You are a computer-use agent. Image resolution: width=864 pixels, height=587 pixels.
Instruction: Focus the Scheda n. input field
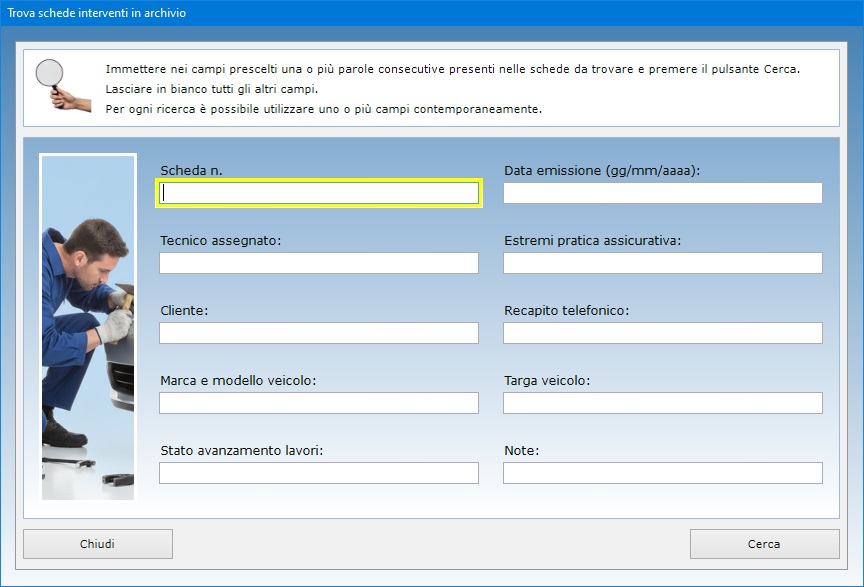[319, 193]
